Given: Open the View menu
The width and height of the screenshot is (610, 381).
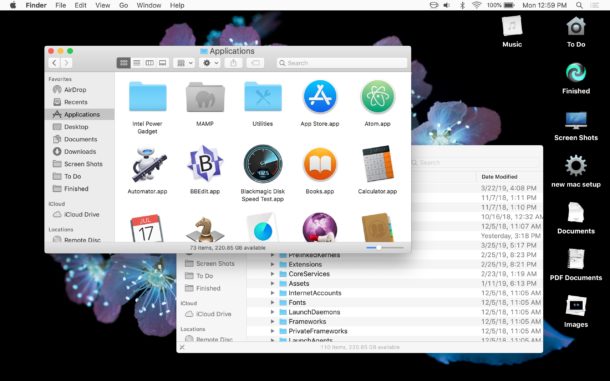Looking at the screenshot, I should pos(103,5).
